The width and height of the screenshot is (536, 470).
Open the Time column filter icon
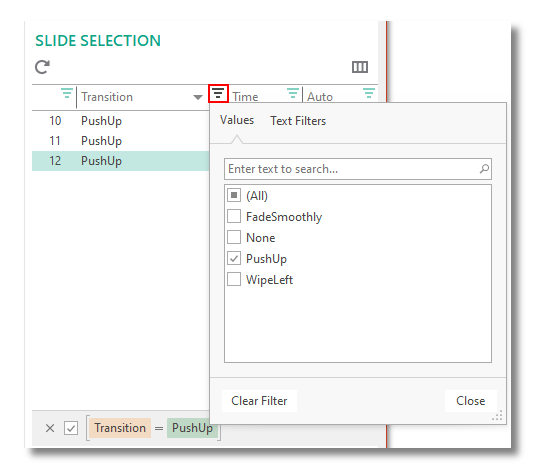pos(293,93)
